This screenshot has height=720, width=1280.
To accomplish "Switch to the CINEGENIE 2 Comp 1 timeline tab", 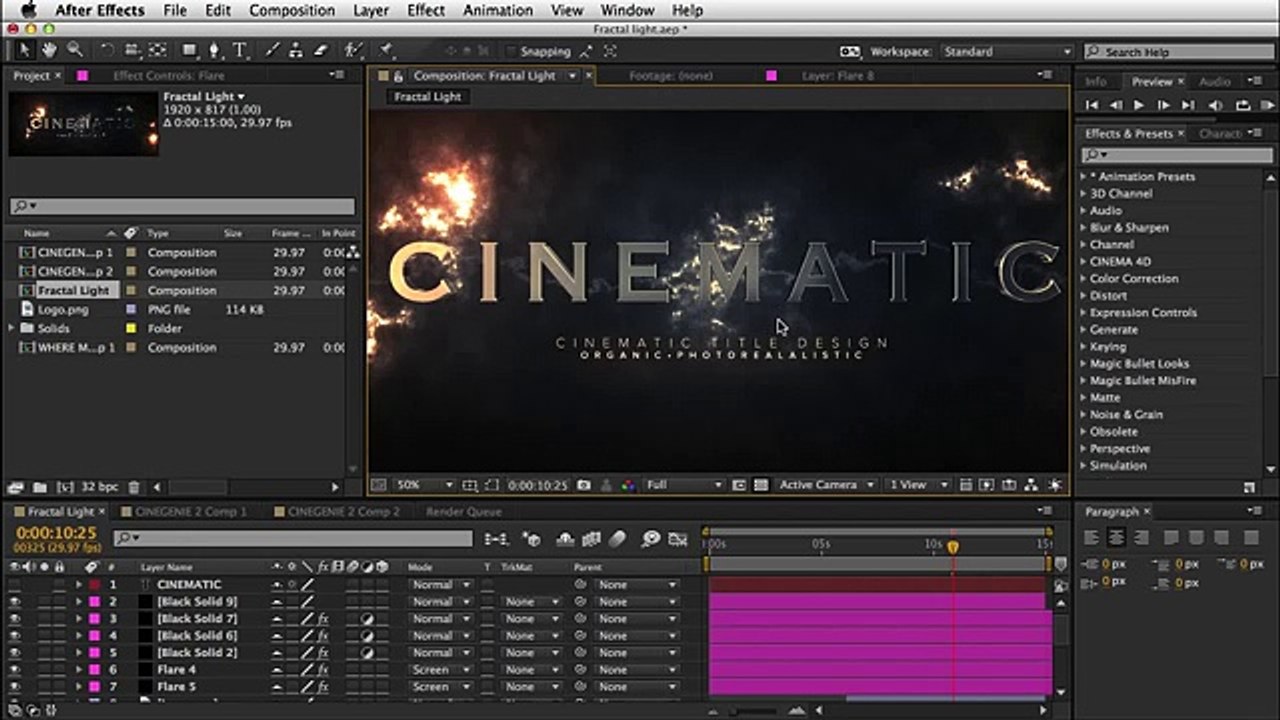I will coord(191,511).
